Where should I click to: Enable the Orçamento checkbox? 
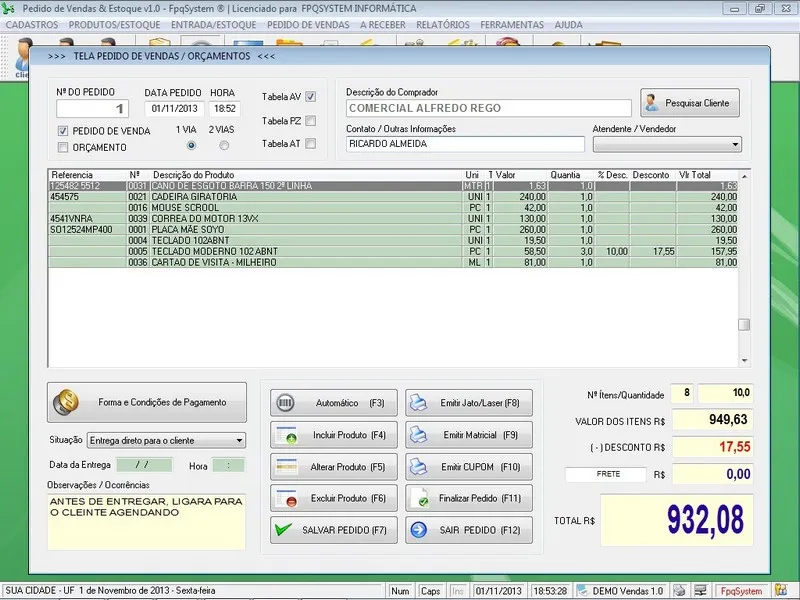63,147
